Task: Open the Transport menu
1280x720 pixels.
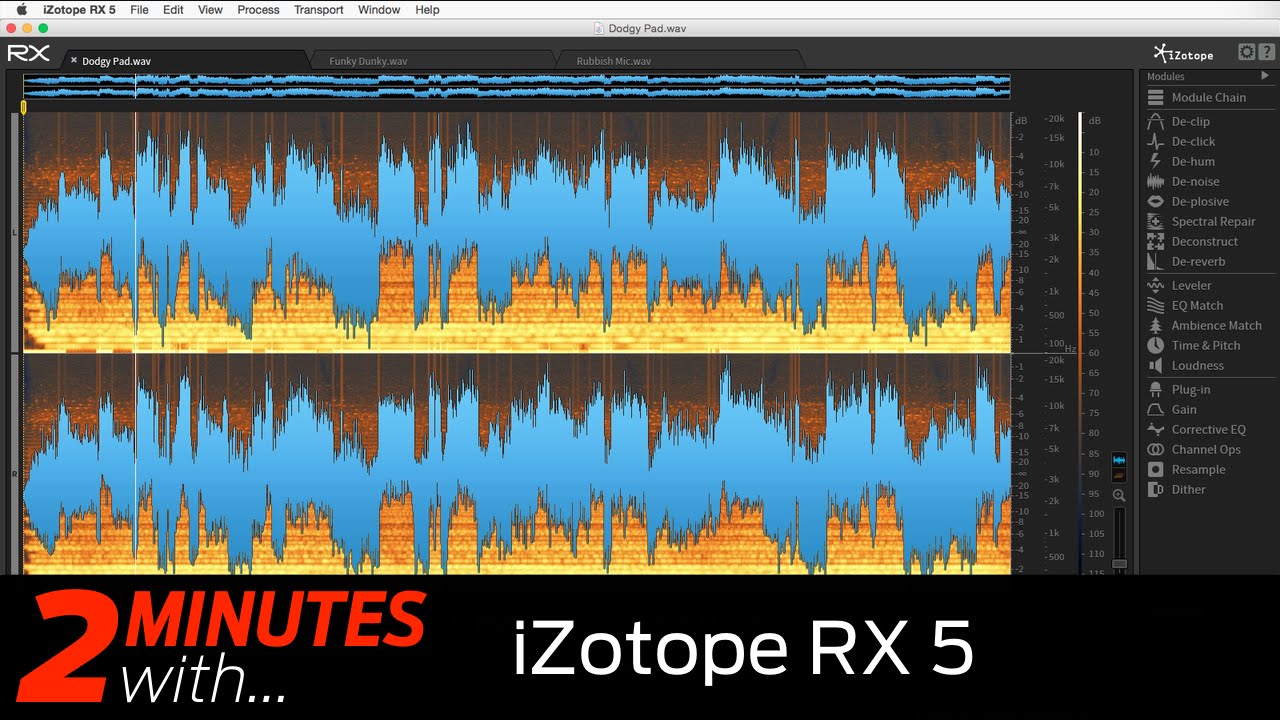Action: coord(319,9)
